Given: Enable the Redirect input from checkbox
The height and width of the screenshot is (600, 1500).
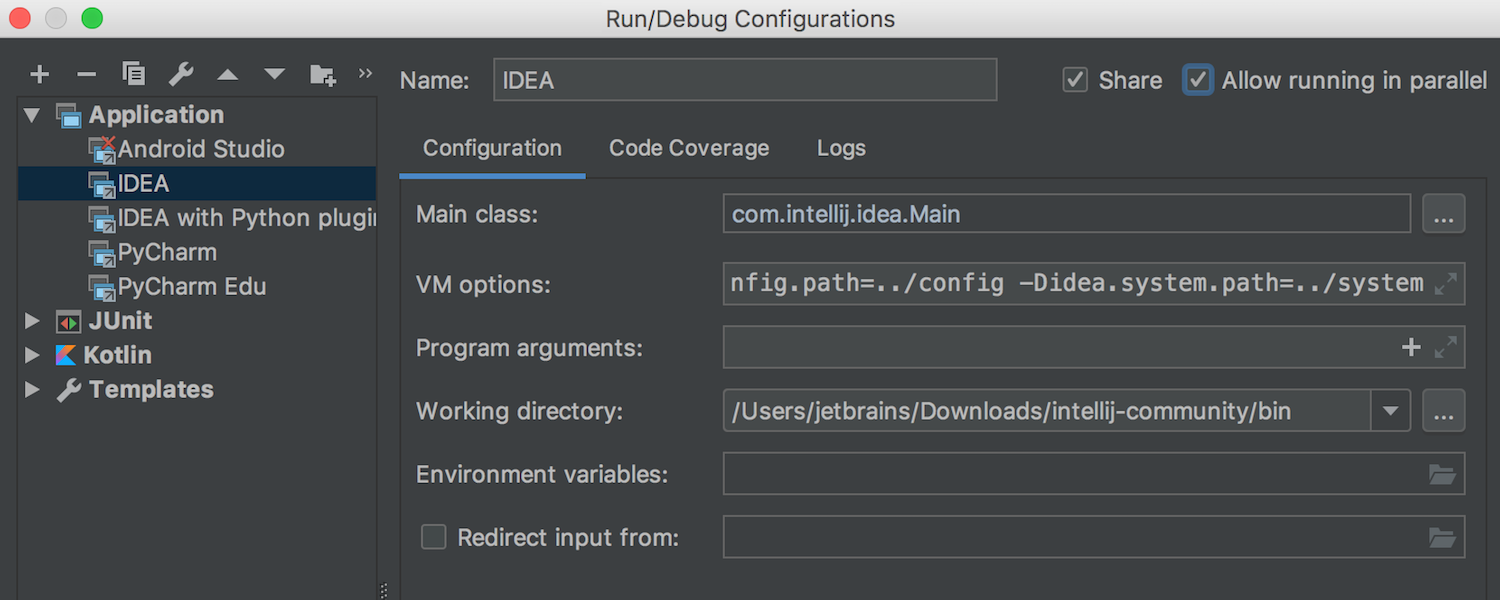Looking at the screenshot, I should coord(433,537).
